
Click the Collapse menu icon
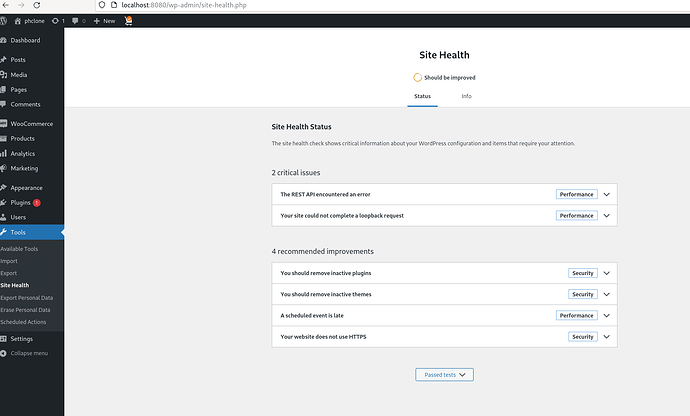pyautogui.click(x=5, y=353)
